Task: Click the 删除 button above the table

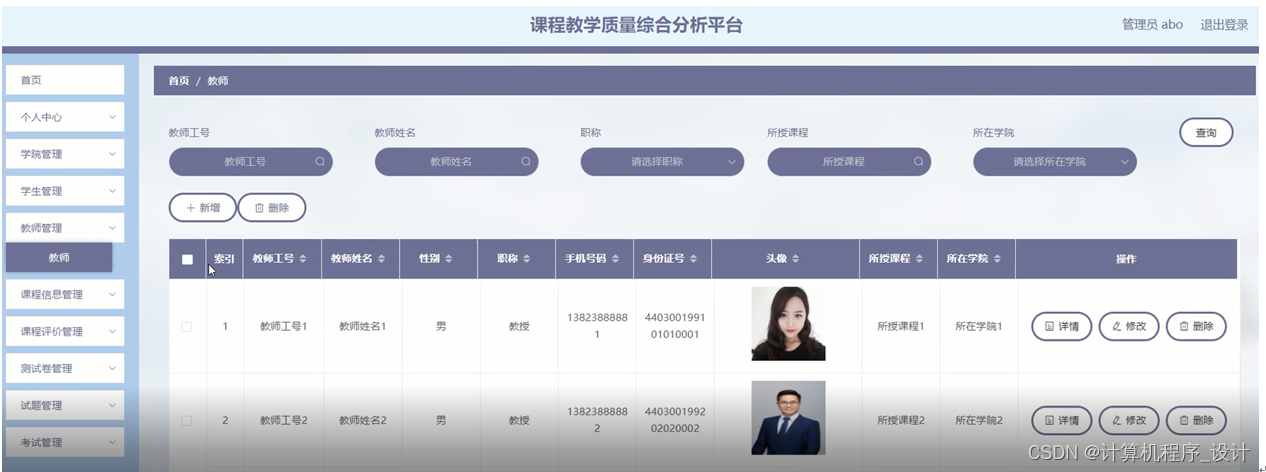Action: 272,207
